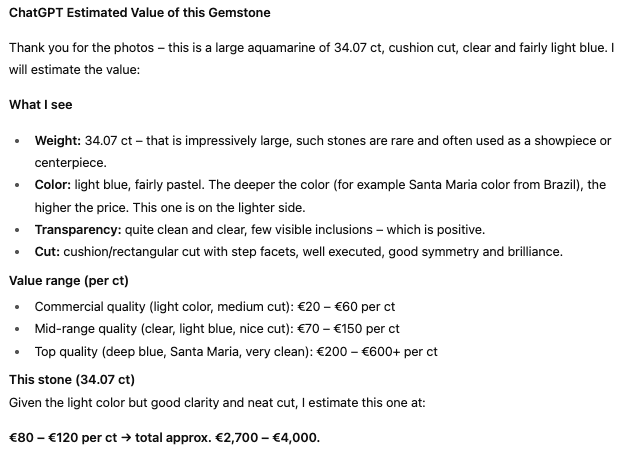Click the bold 'Weight:' label
Image resolution: width=625 pixels, height=458 pixels.
58,141
